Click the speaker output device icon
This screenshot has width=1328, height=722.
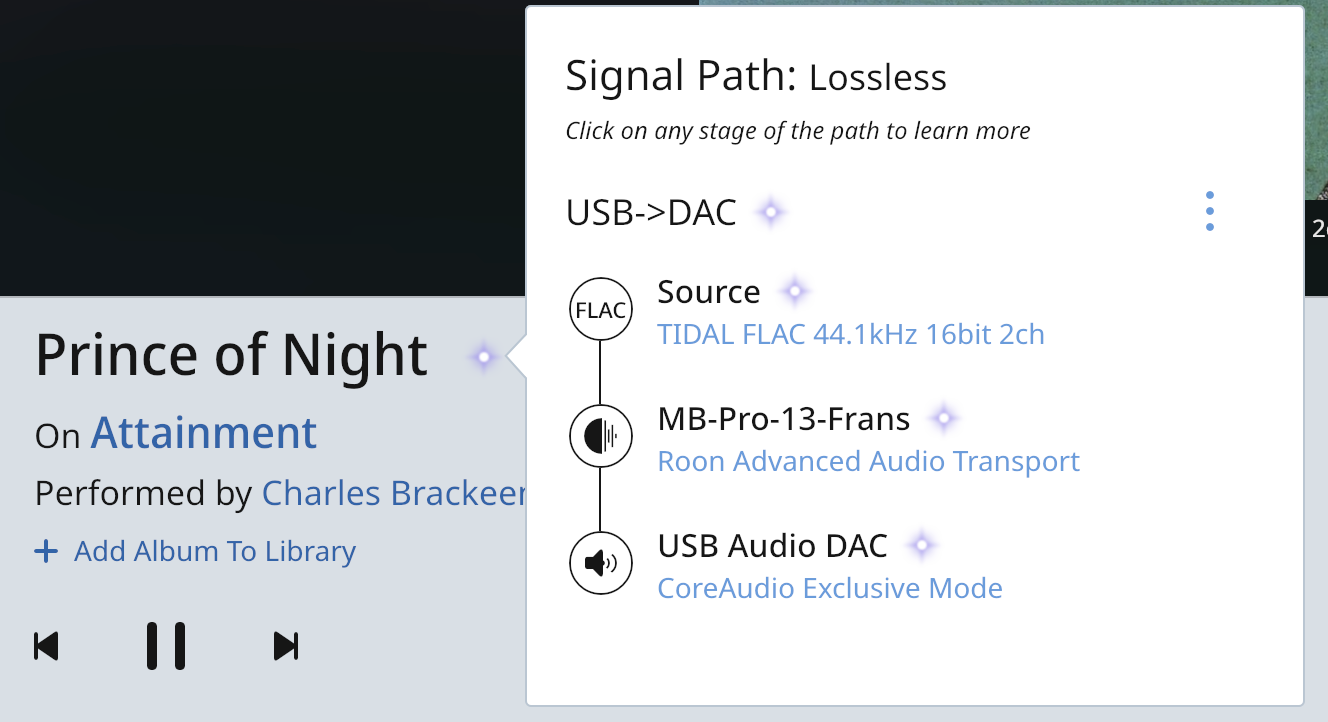point(600,564)
